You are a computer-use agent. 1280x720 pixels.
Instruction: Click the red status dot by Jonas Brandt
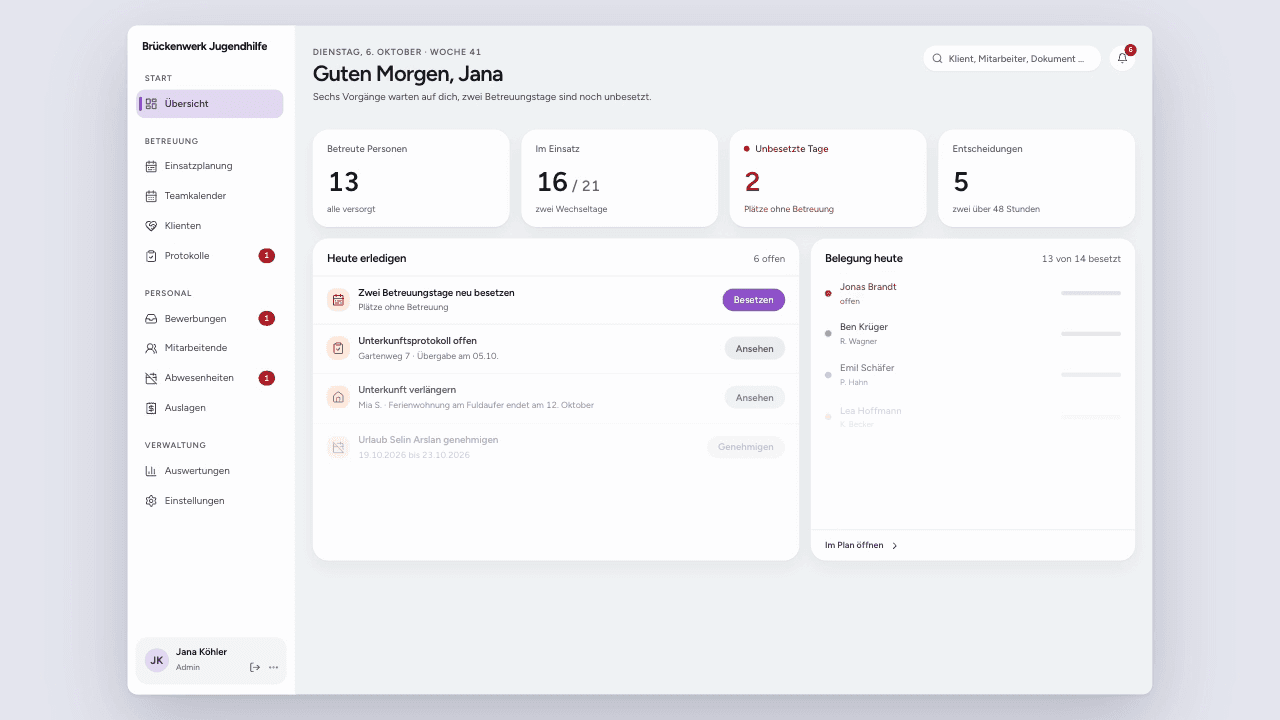(828, 293)
